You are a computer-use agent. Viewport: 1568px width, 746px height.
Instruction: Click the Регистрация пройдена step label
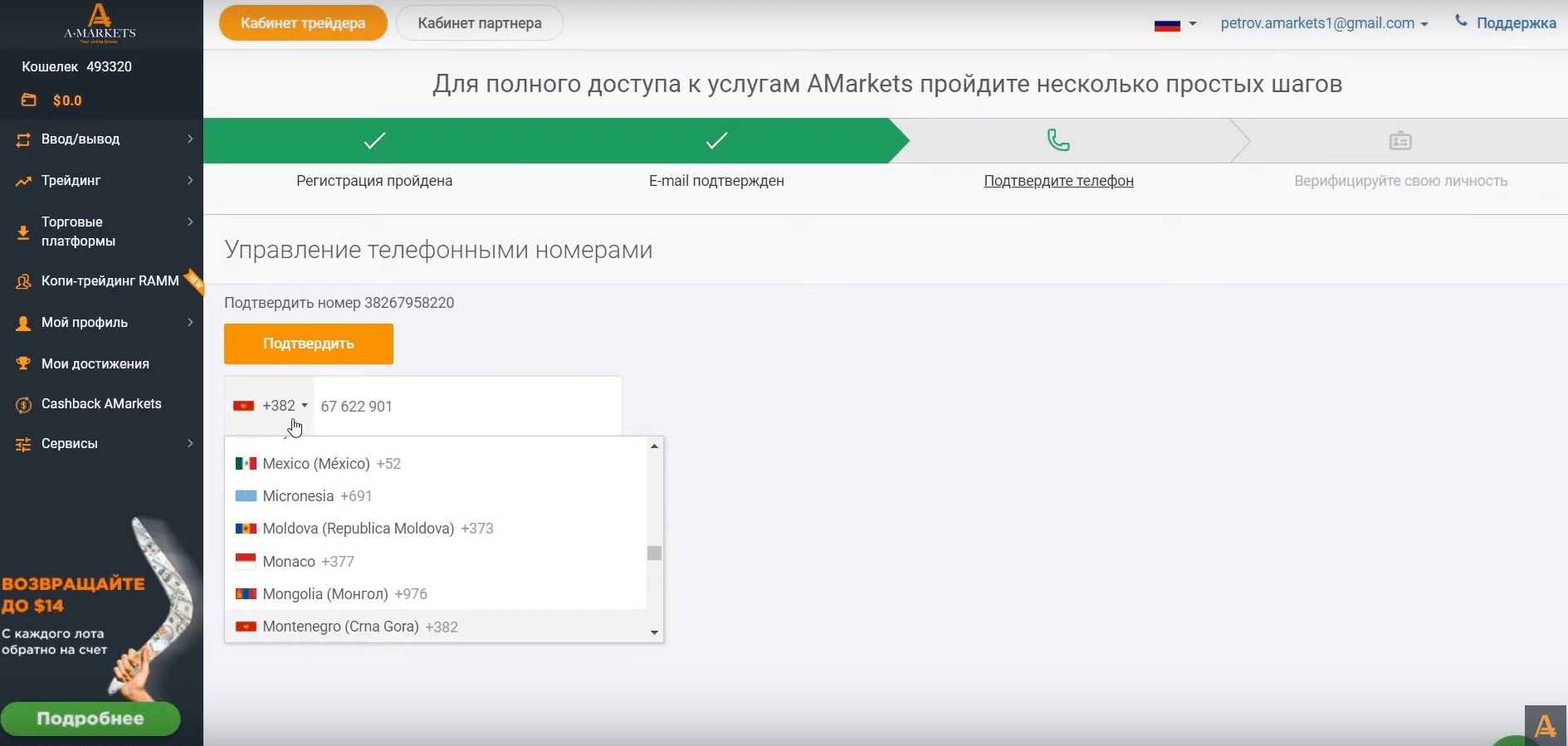[x=374, y=181]
